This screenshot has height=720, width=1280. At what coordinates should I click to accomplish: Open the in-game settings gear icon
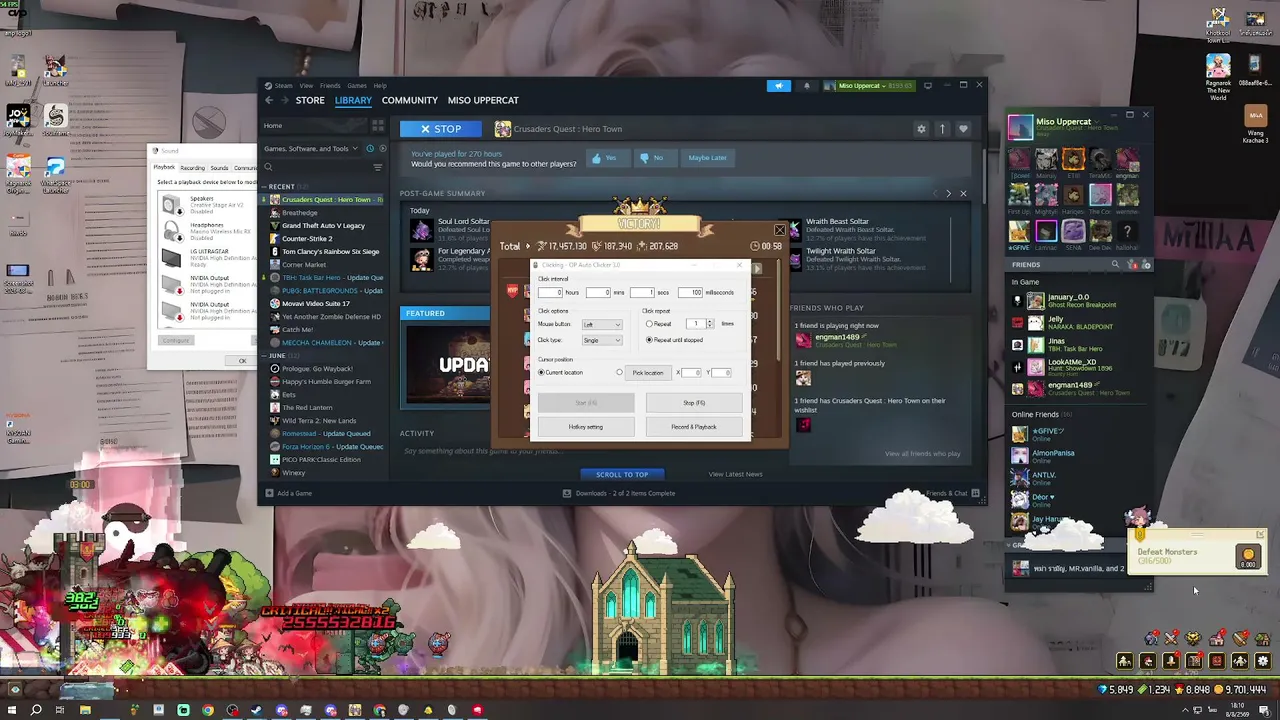(x=1263, y=661)
